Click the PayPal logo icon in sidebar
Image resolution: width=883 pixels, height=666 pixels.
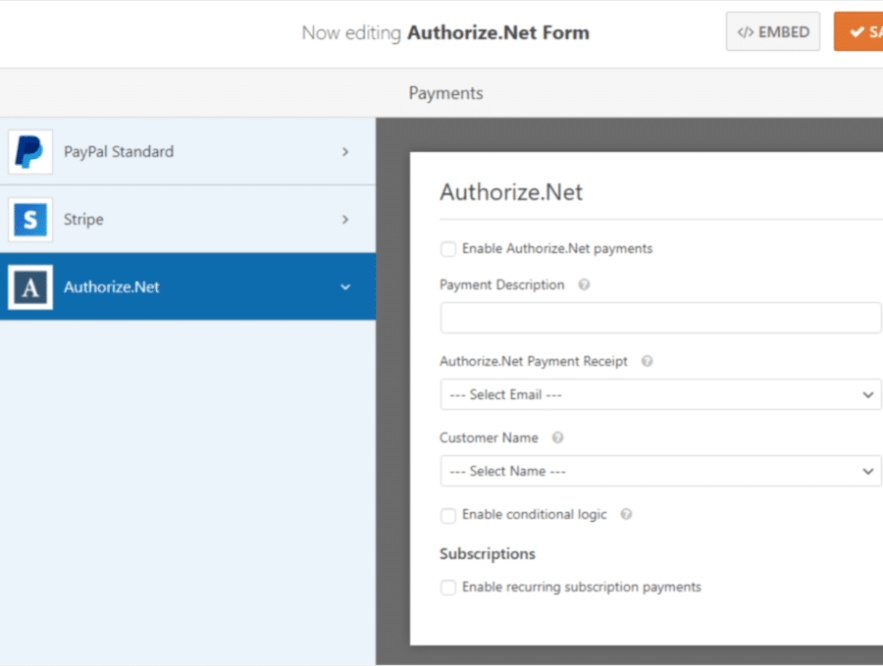click(30, 151)
